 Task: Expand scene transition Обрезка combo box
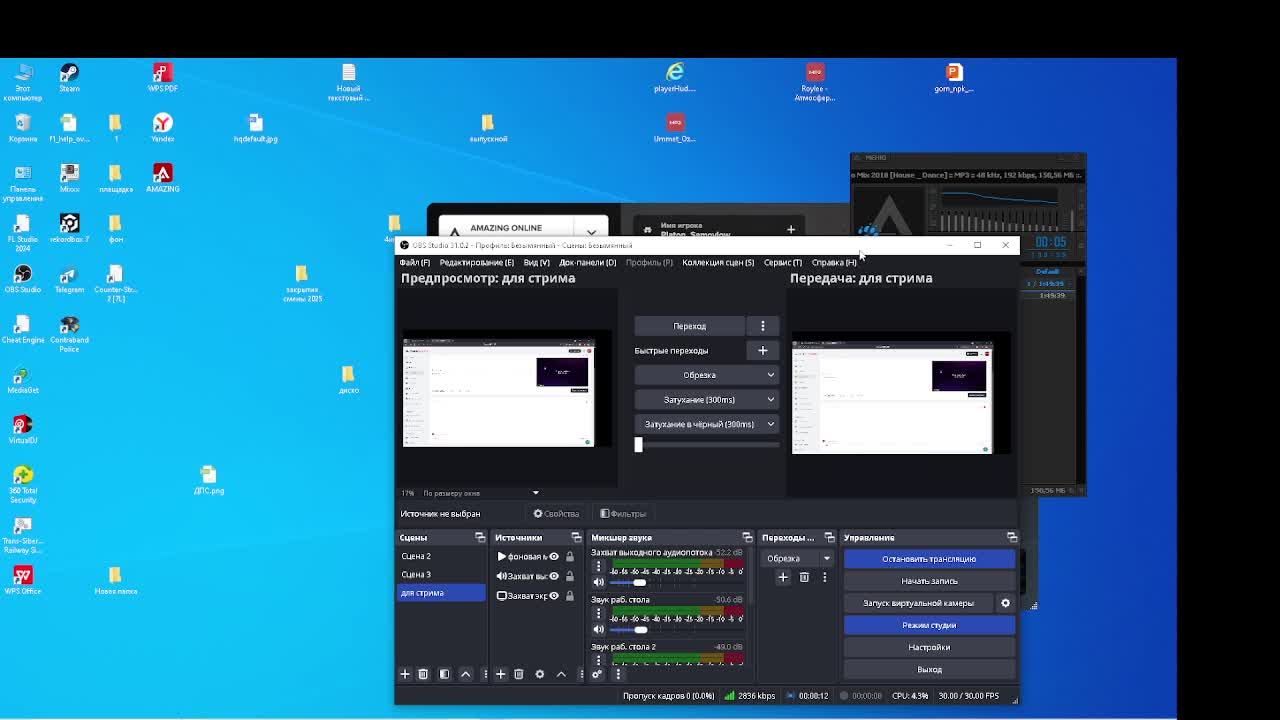coord(797,558)
